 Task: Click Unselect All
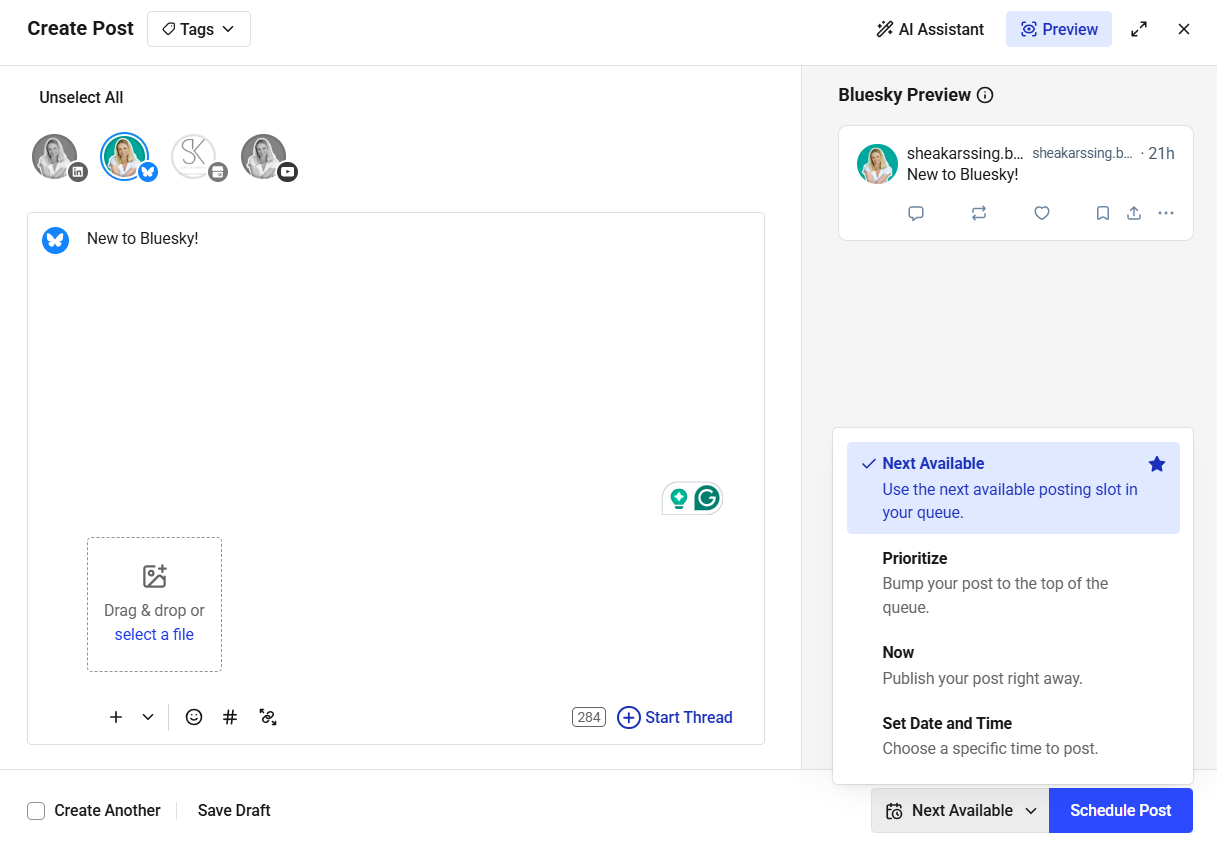(80, 97)
